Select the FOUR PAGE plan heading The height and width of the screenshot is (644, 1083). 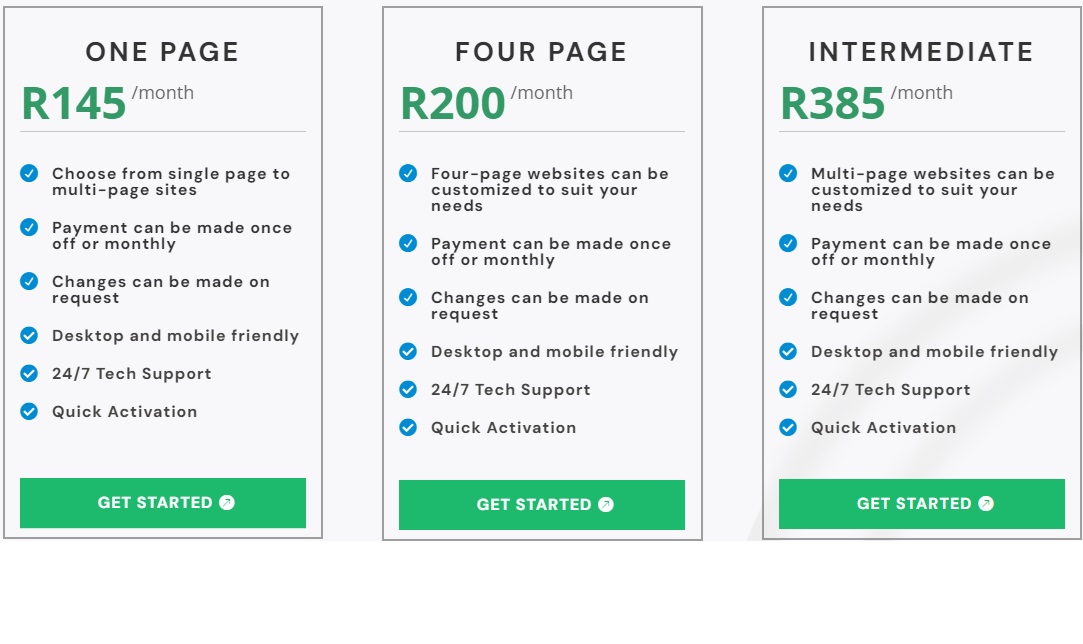pyautogui.click(x=541, y=52)
